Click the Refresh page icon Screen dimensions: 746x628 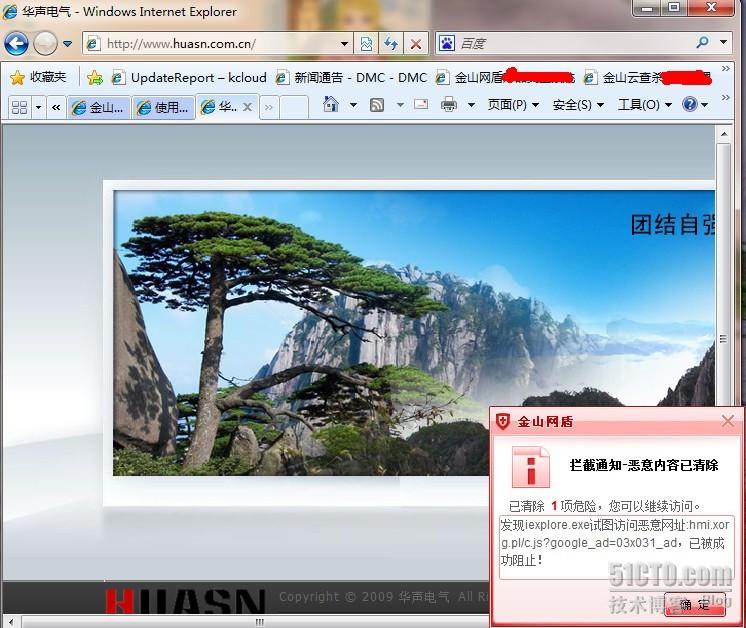tap(391, 44)
